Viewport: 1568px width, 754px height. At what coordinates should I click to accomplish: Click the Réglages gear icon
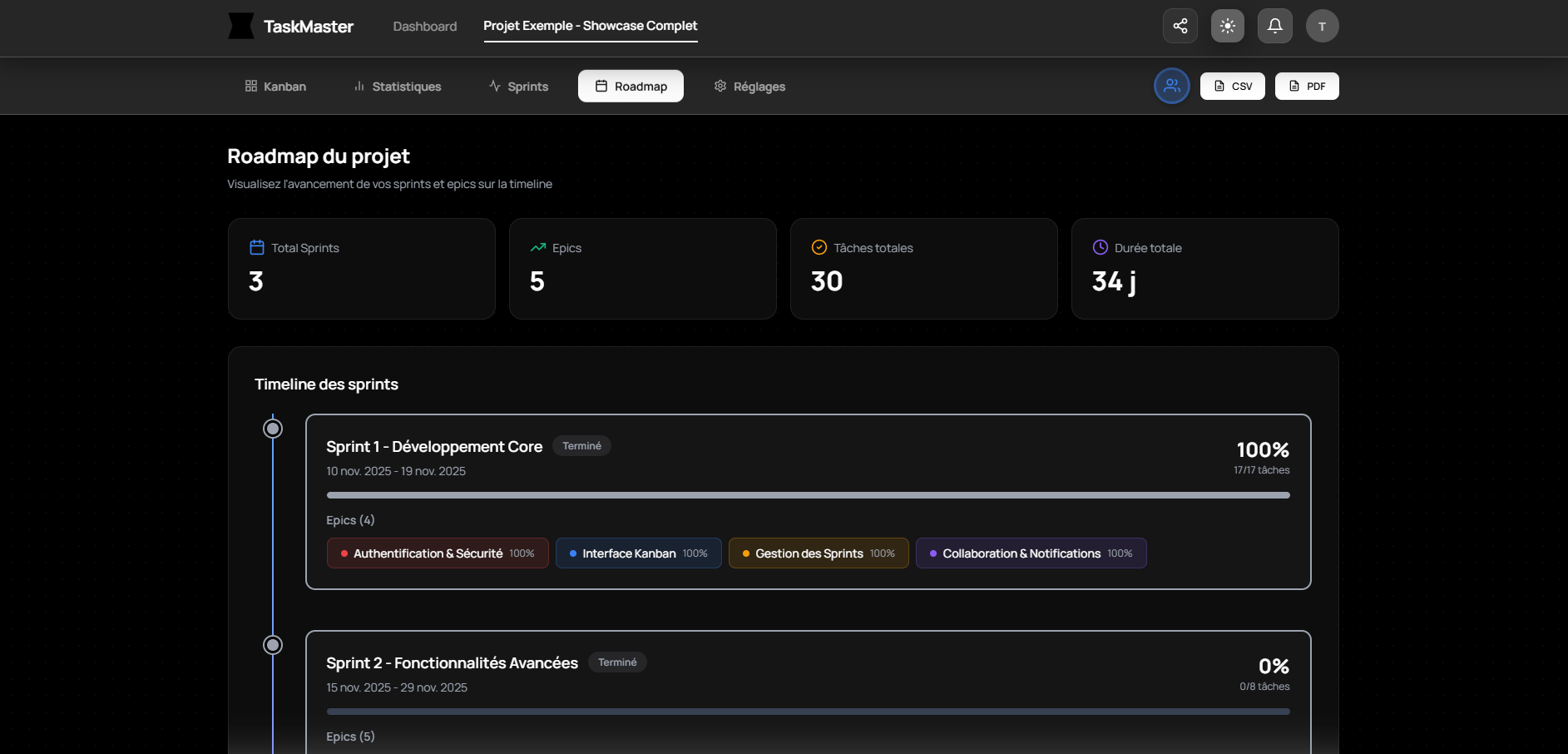tap(720, 86)
